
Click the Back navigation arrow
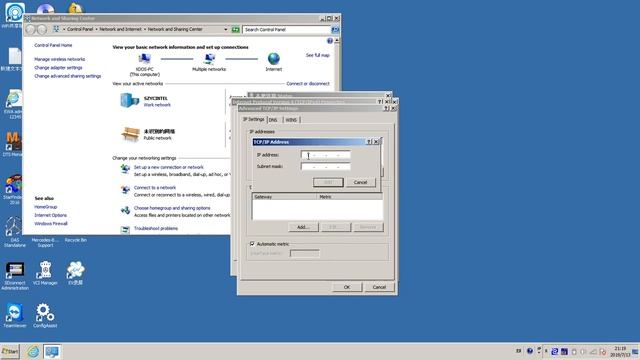[x=30, y=29]
